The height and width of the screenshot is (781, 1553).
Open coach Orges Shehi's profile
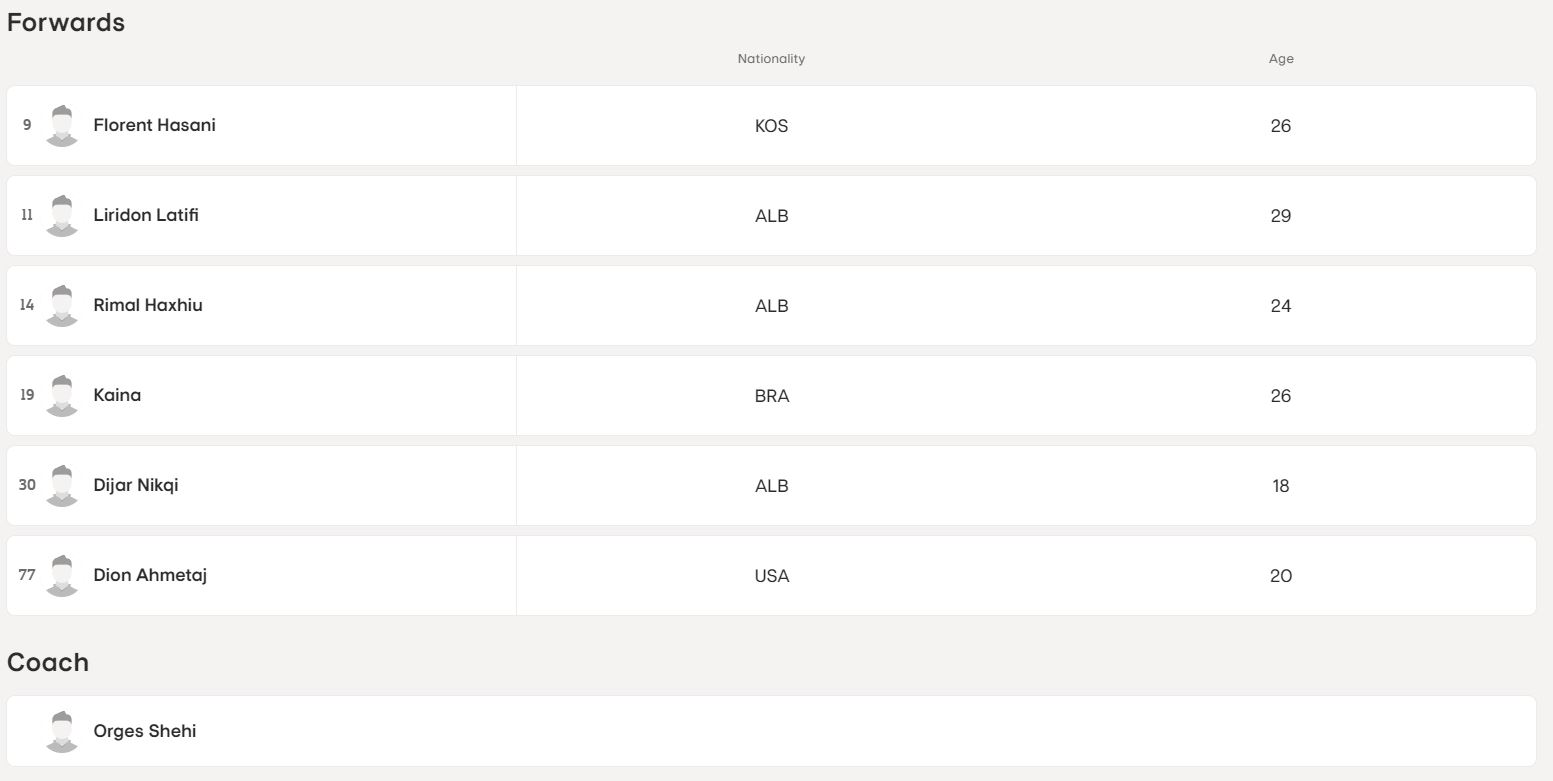pyautogui.click(x=145, y=731)
